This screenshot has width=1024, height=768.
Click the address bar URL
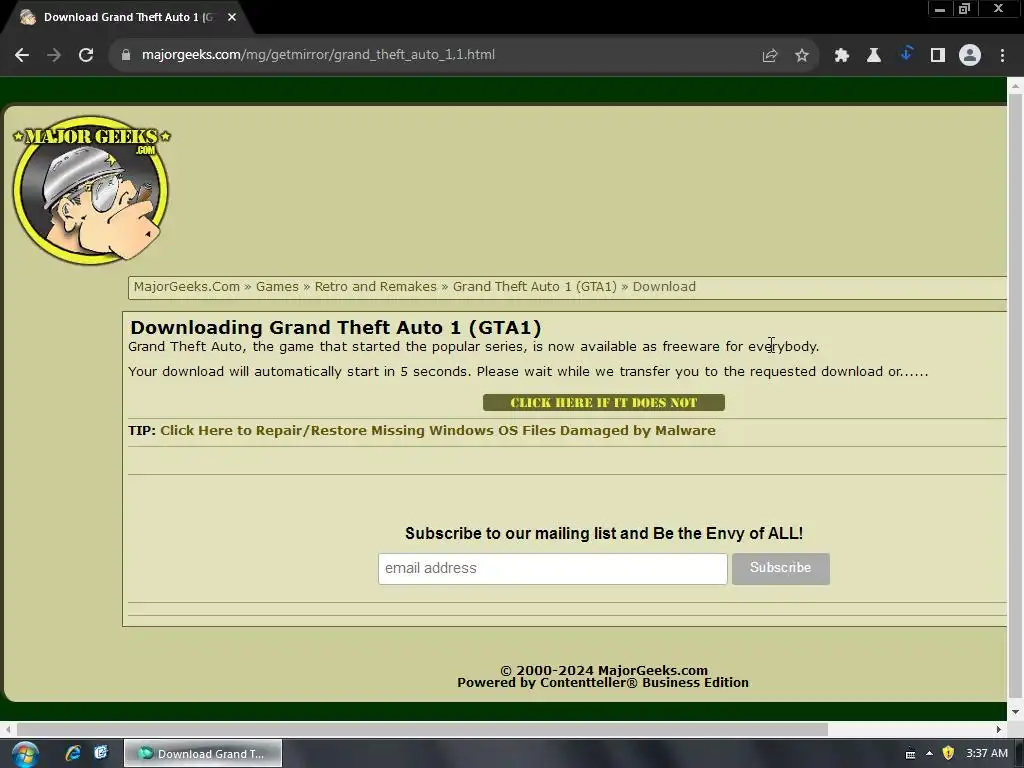[318, 55]
